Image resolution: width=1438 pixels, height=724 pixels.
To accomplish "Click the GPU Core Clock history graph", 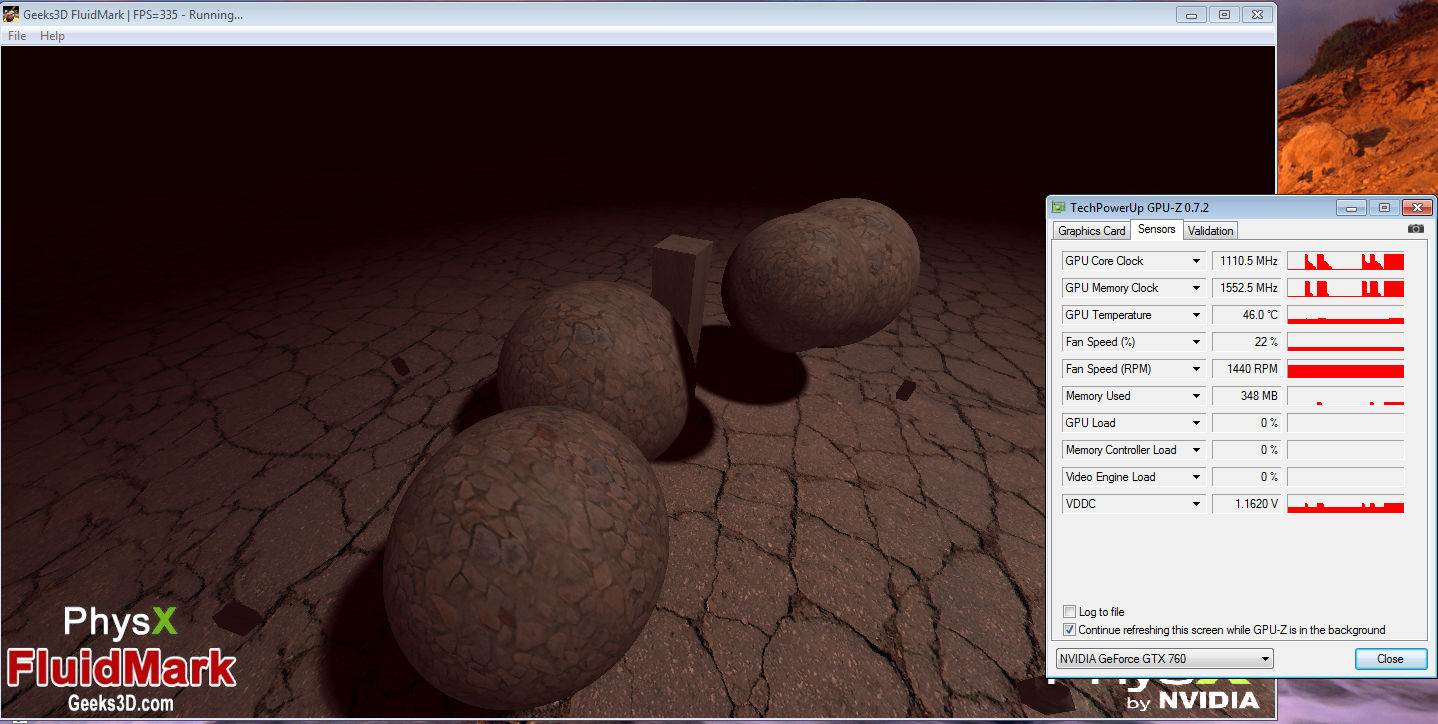I will pyautogui.click(x=1345, y=261).
